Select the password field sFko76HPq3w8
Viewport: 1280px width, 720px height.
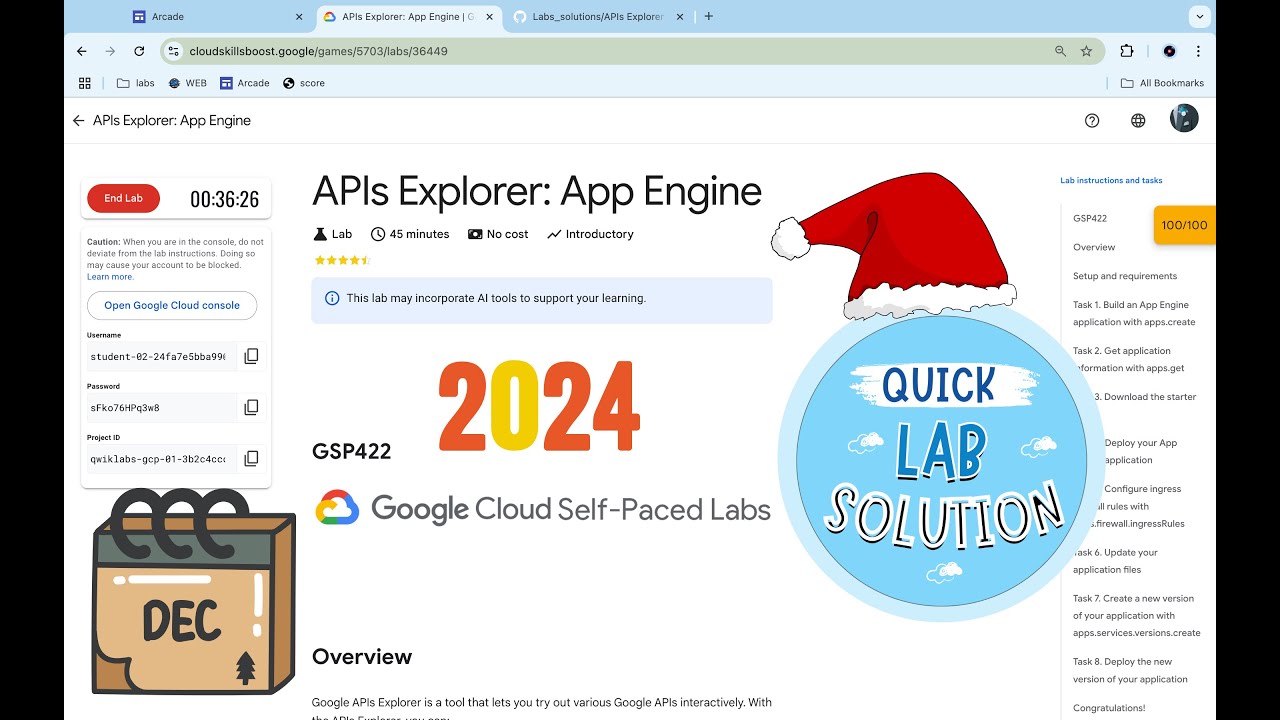coord(162,407)
